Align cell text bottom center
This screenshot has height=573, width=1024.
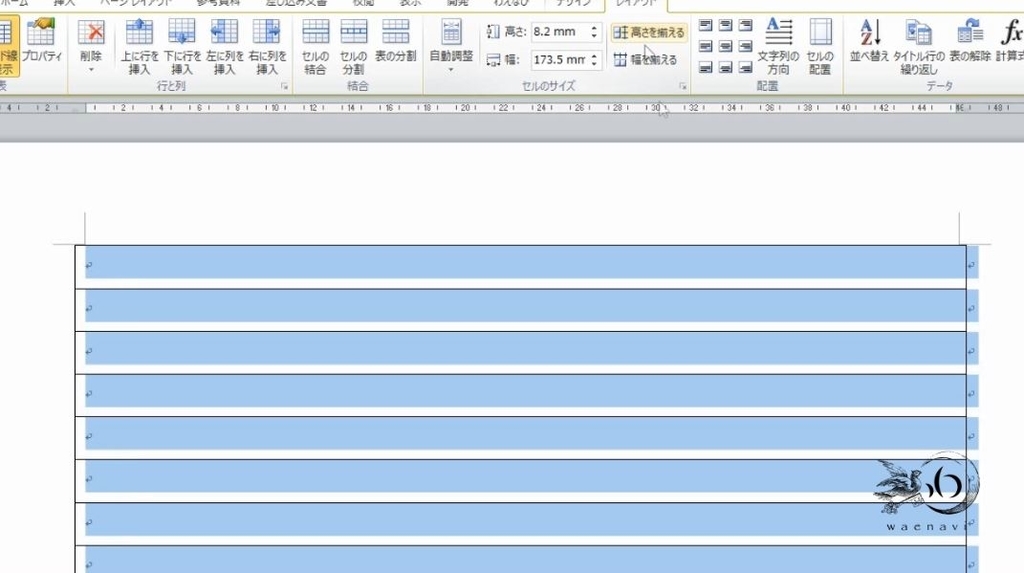click(726, 67)
